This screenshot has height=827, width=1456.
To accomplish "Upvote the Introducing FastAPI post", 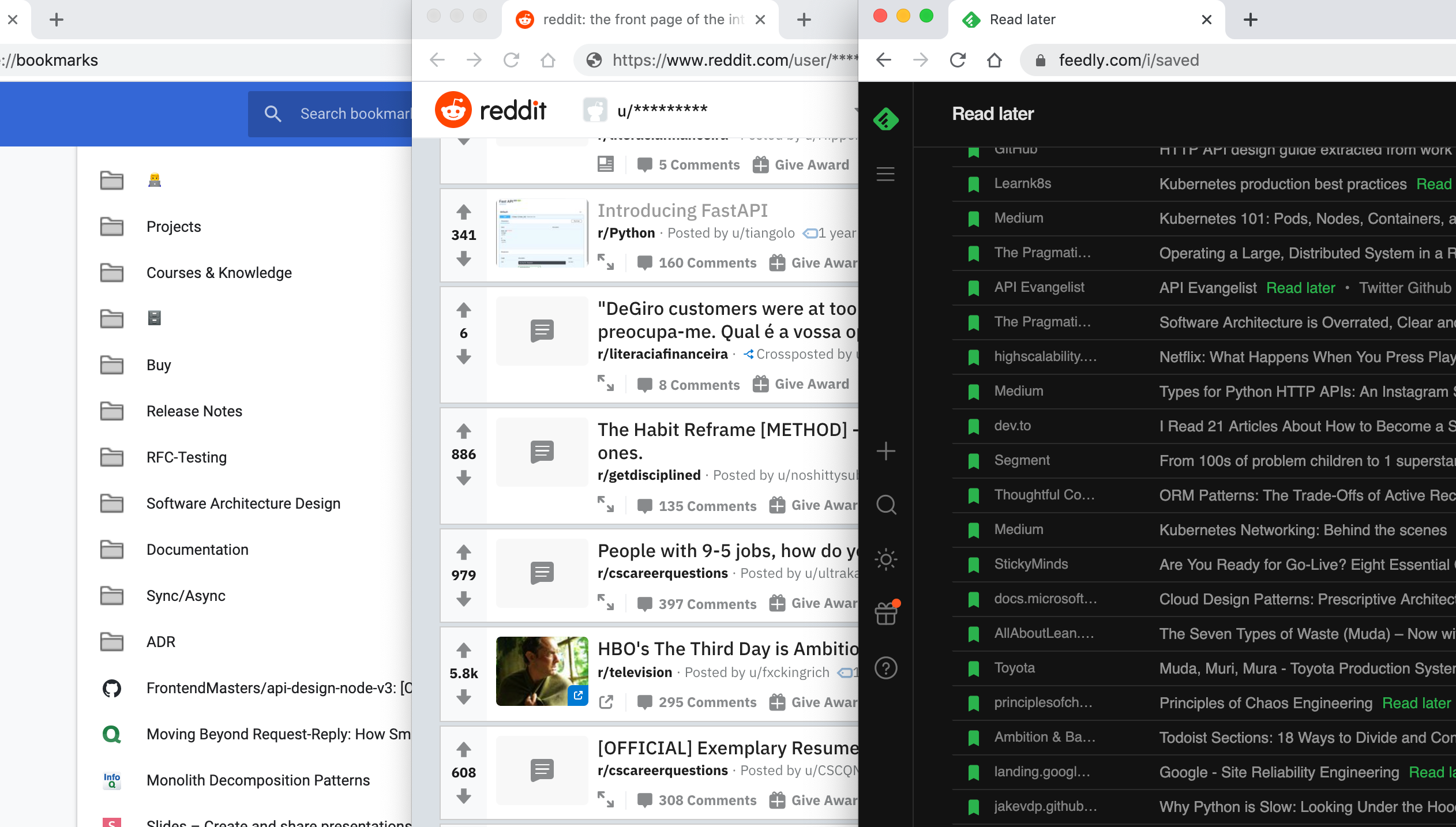I will (x=464, y=212).
